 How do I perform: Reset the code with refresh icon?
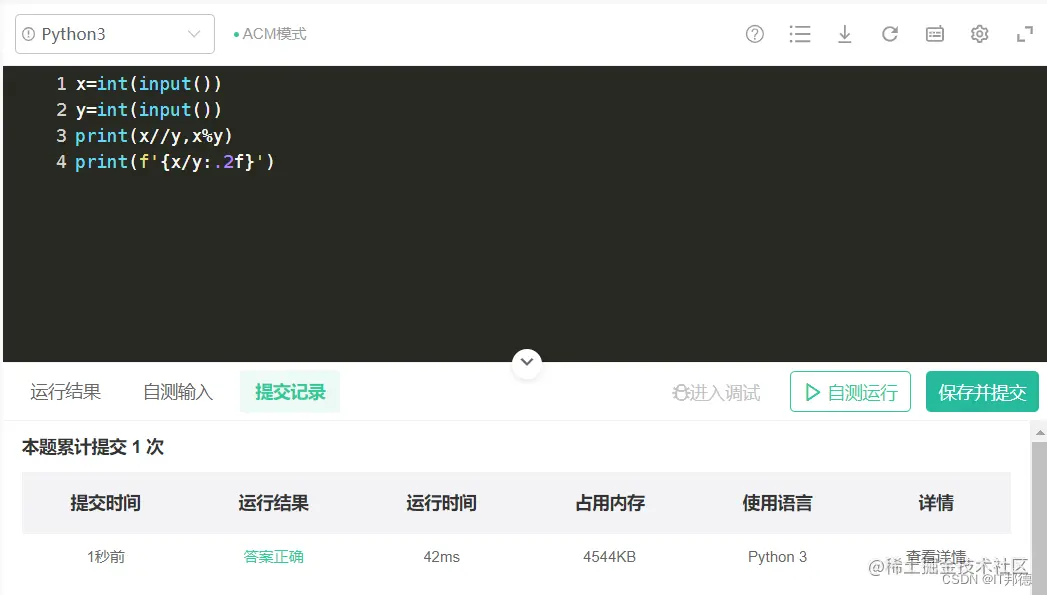point(890,33)
